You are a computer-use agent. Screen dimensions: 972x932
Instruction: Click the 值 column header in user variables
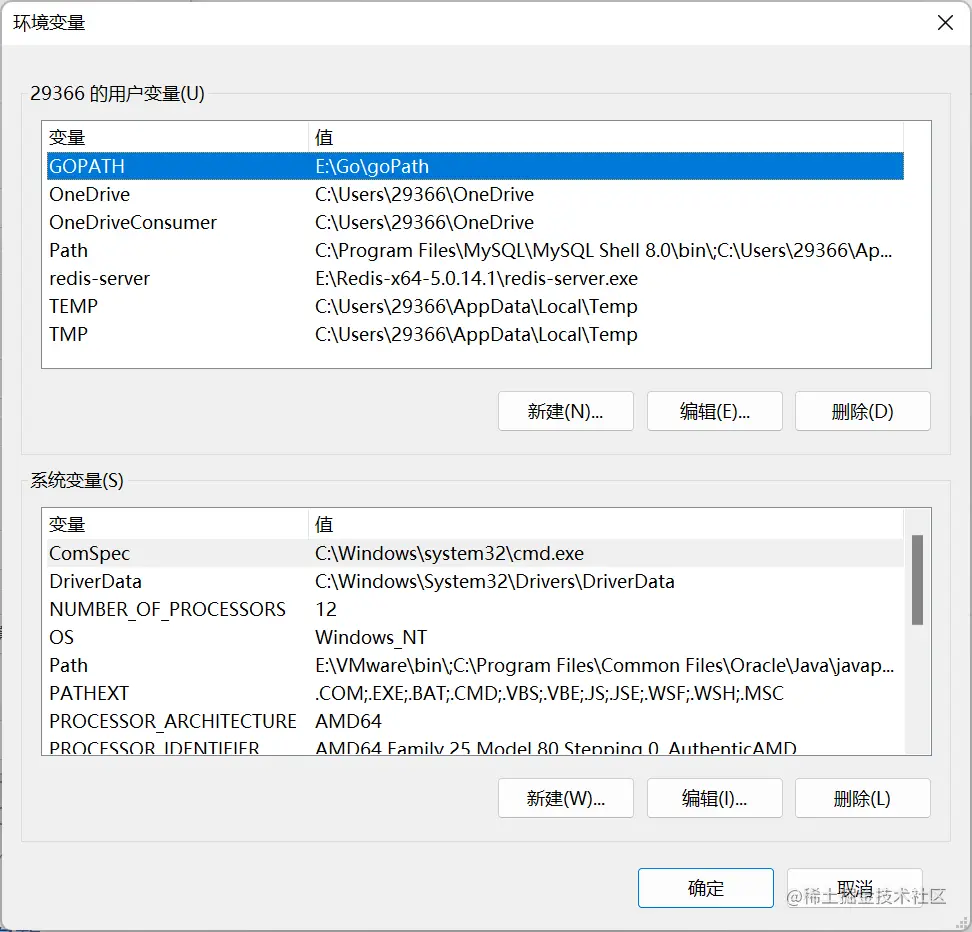coord(606,137)
